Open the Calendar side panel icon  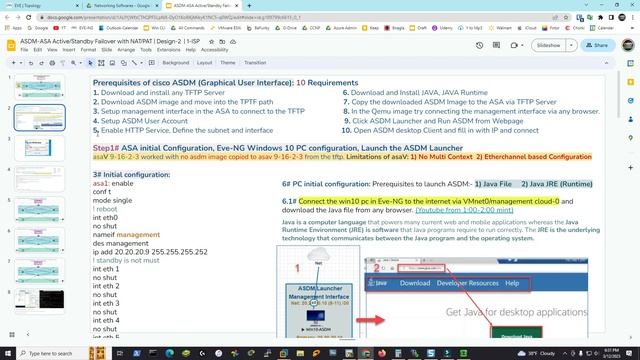click(x=631, y=63)
